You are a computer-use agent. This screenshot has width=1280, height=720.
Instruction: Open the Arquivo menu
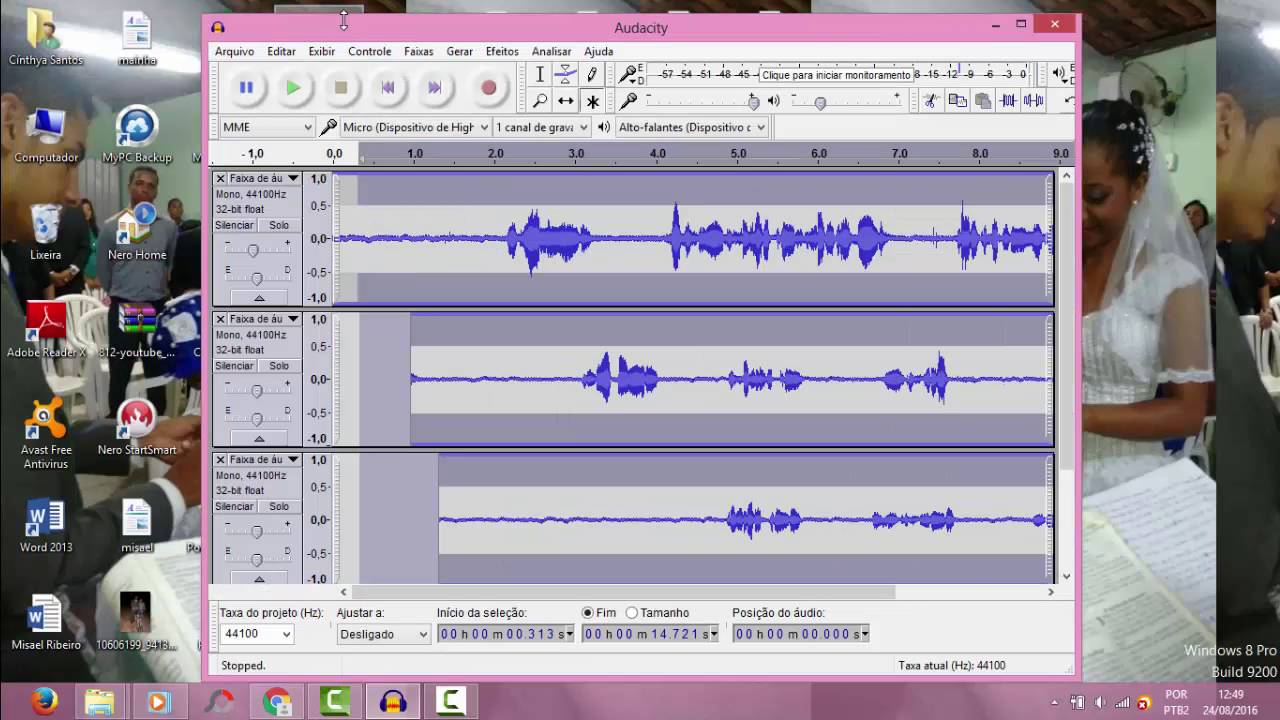click(234, 51)
